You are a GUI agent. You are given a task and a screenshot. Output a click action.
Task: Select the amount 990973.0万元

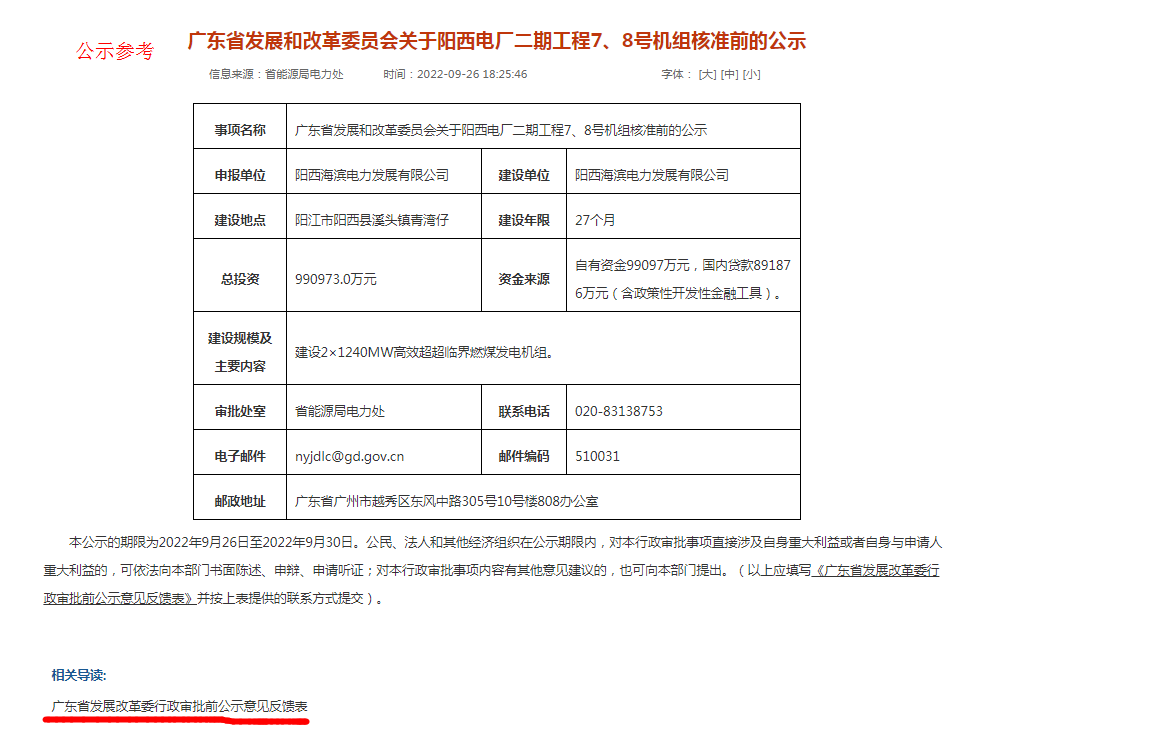pos(335,279)
